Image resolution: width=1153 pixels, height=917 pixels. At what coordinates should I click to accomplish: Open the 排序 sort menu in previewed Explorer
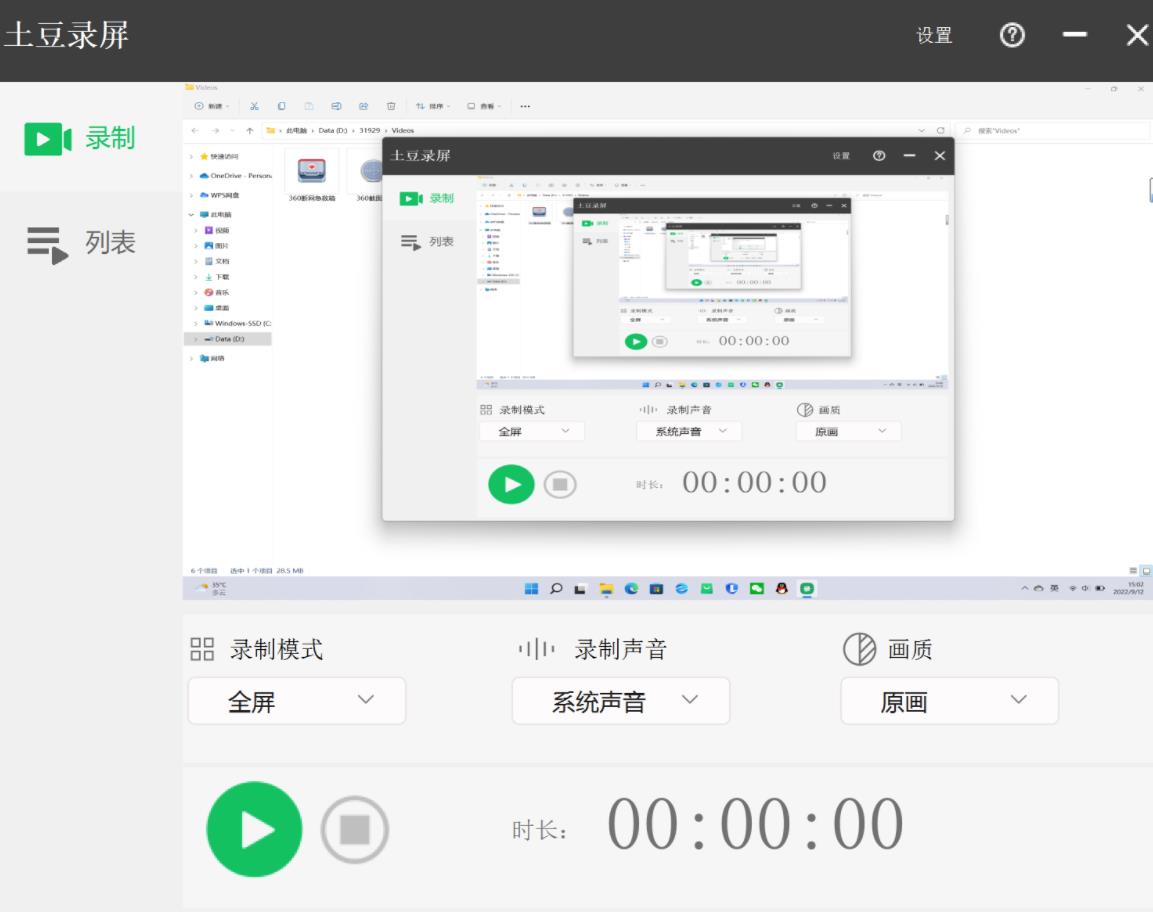(433, 106)
